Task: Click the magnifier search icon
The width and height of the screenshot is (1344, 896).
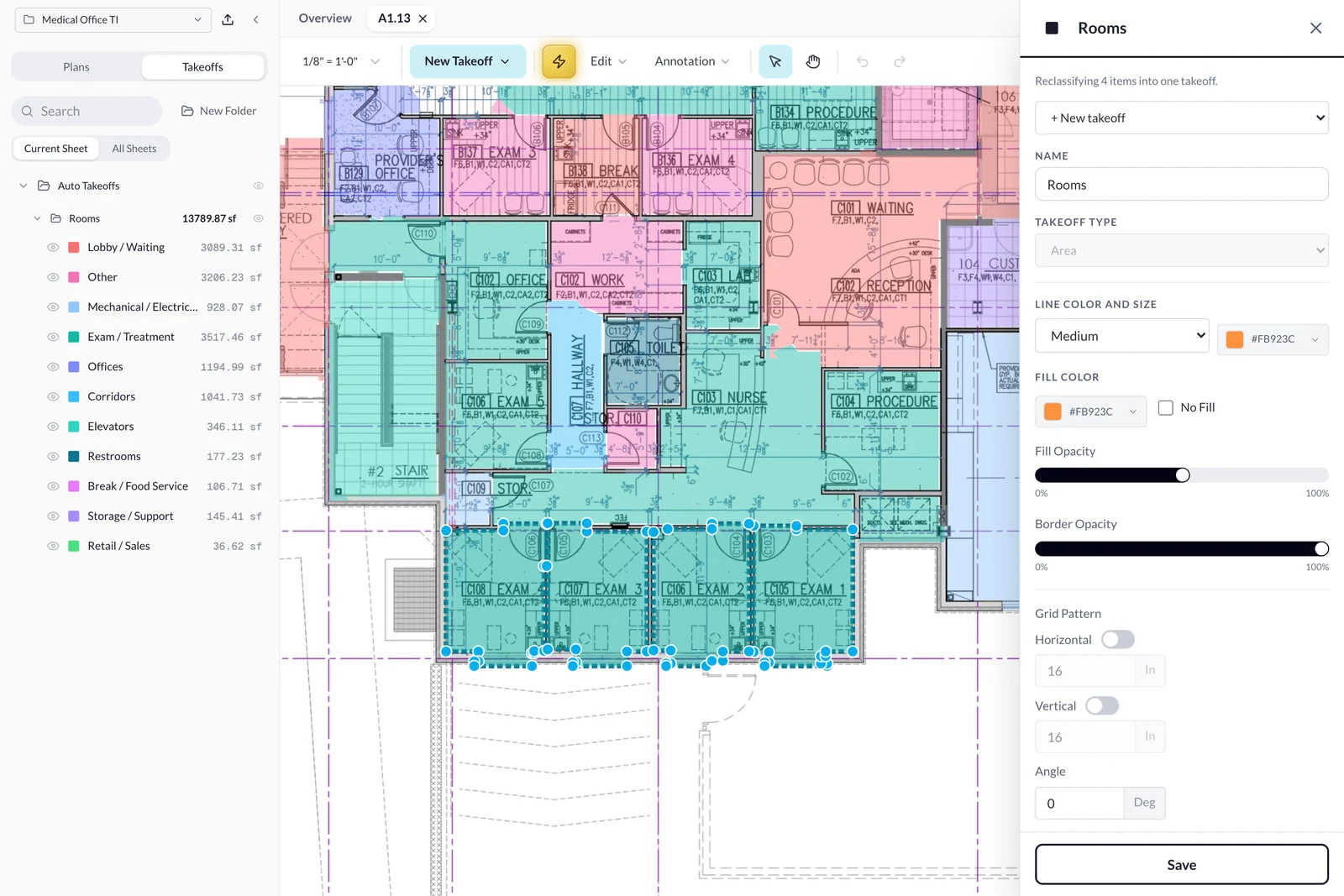Action: click(28, 111)
